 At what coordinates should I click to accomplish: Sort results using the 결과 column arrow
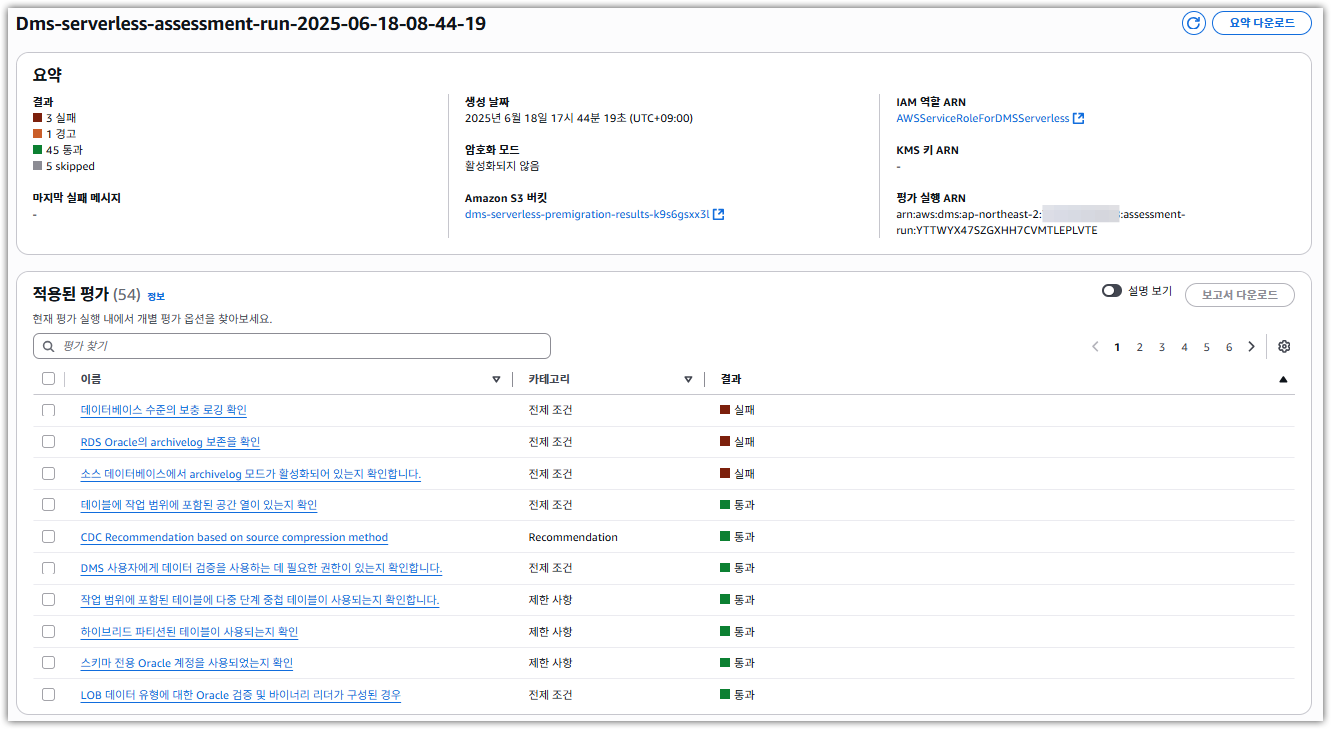coord(1283,379)
